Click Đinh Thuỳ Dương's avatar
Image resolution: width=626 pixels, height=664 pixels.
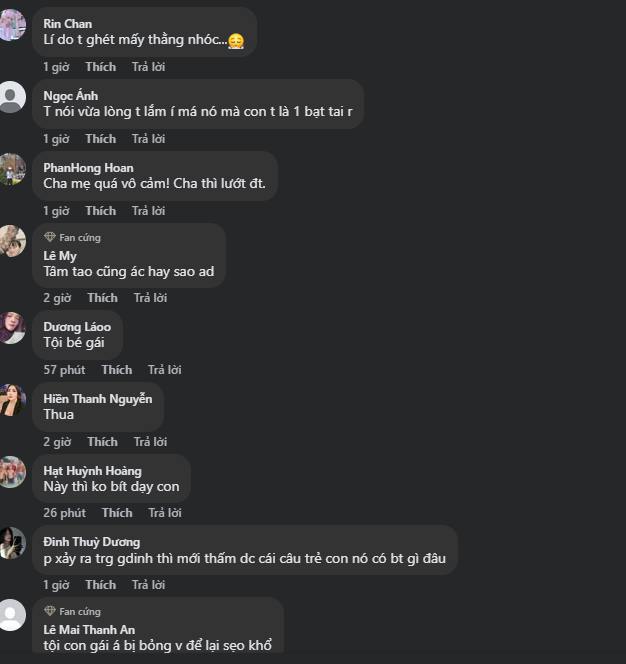click(11, 544)
